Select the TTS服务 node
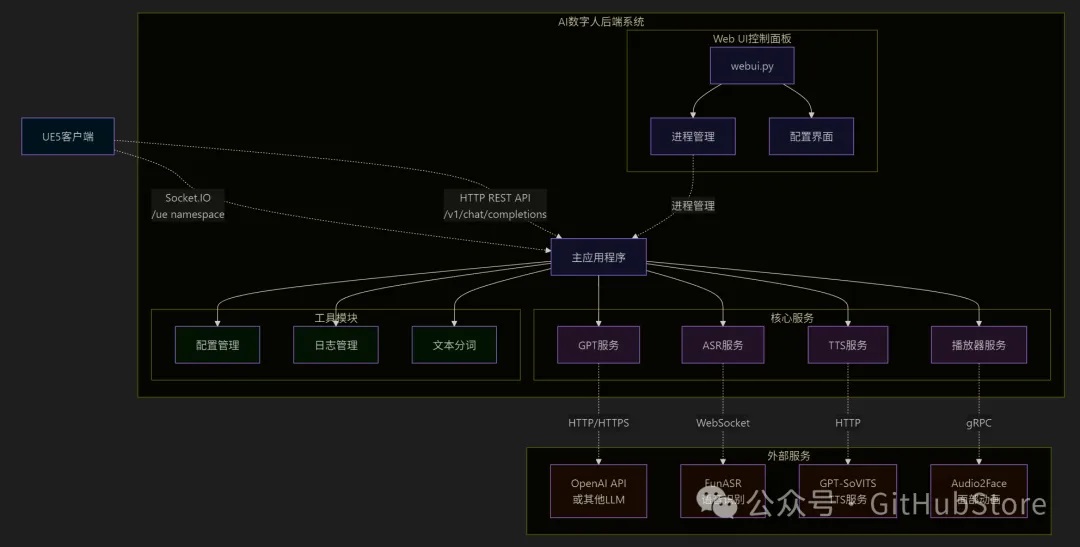The height and width of the screenshot is (547, 1080). click(x=848, y=345)
